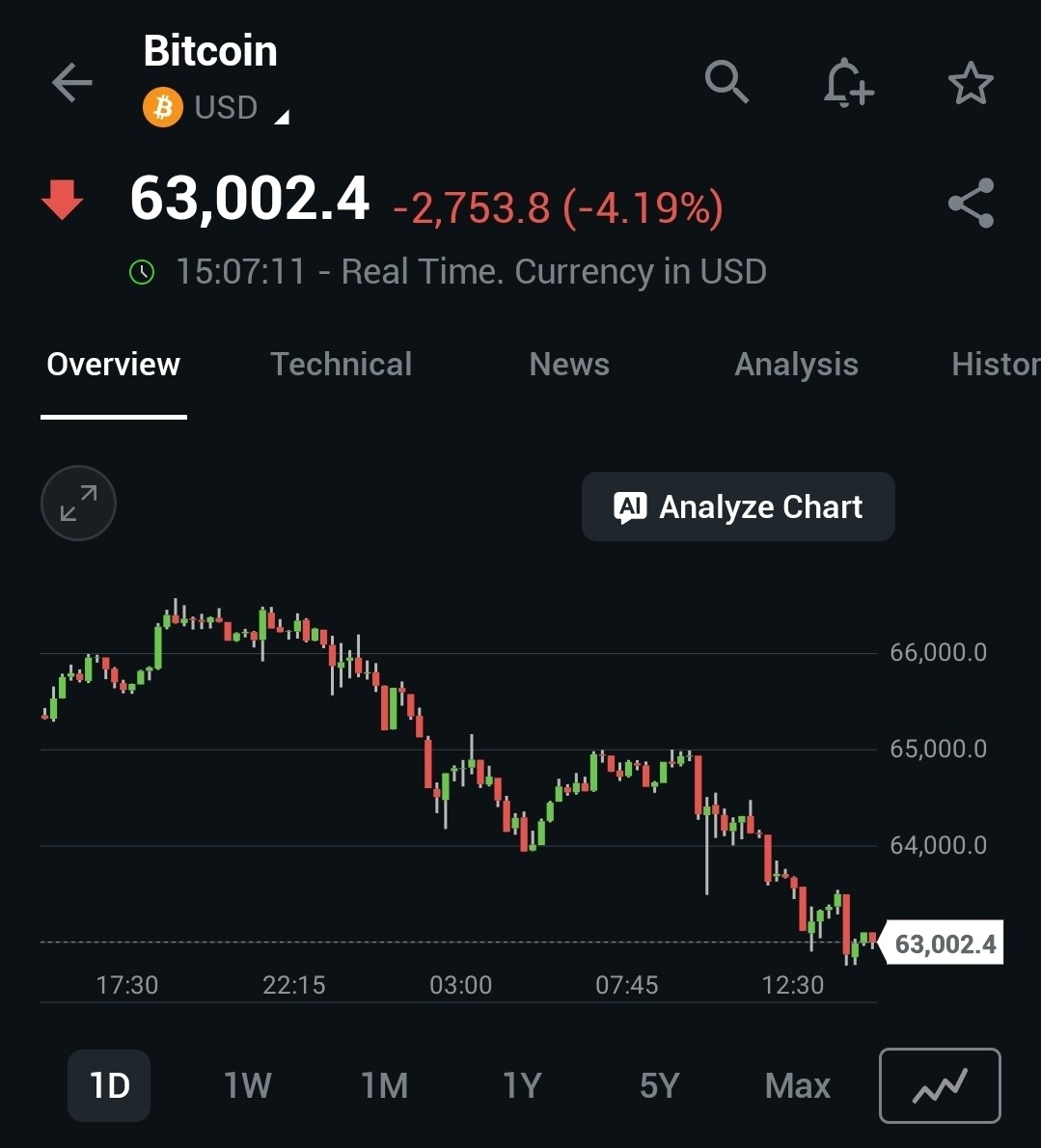Tap the share icon
1041x1148 pixels.
point(971,204)
